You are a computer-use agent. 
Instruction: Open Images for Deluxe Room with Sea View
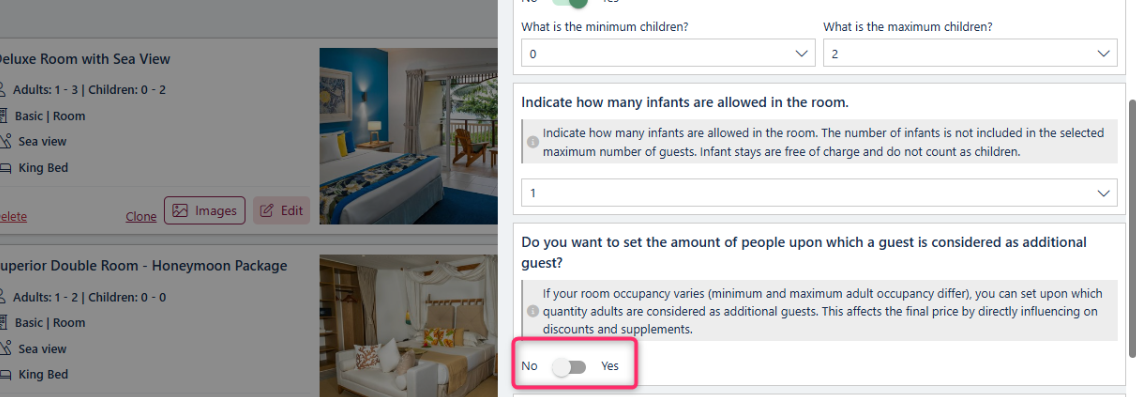pos(205,211)
